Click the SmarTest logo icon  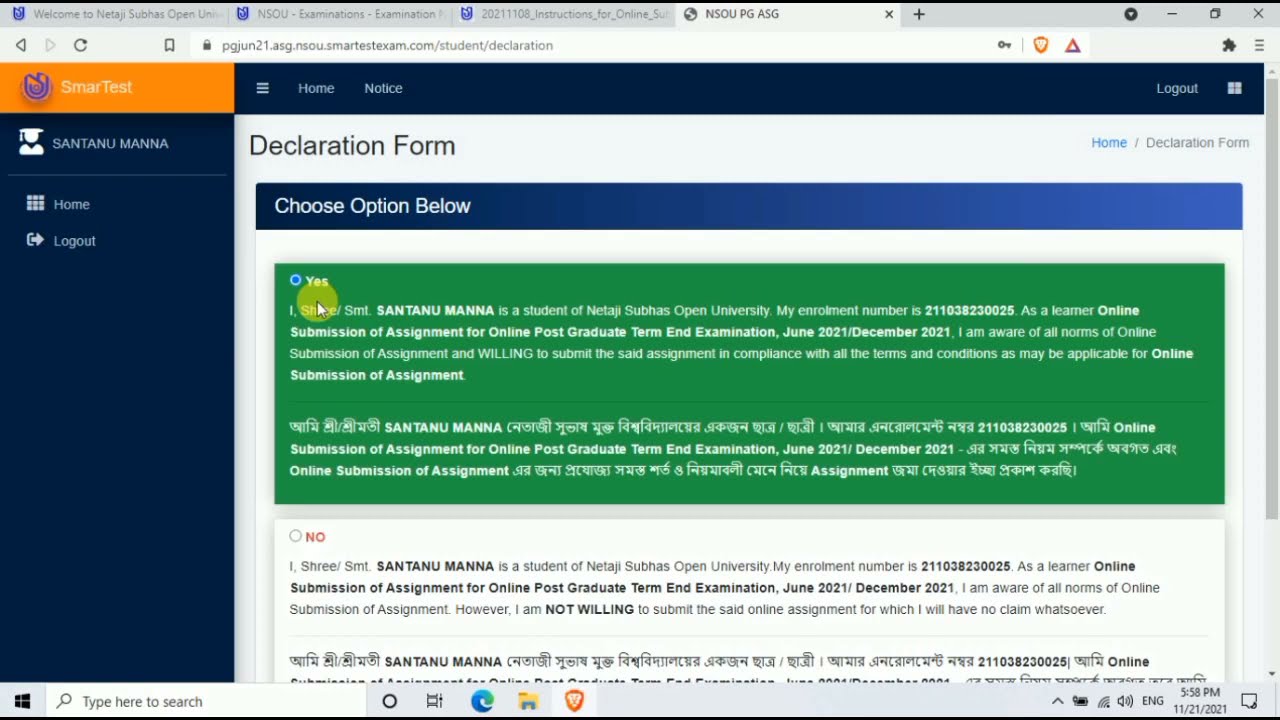37,87
